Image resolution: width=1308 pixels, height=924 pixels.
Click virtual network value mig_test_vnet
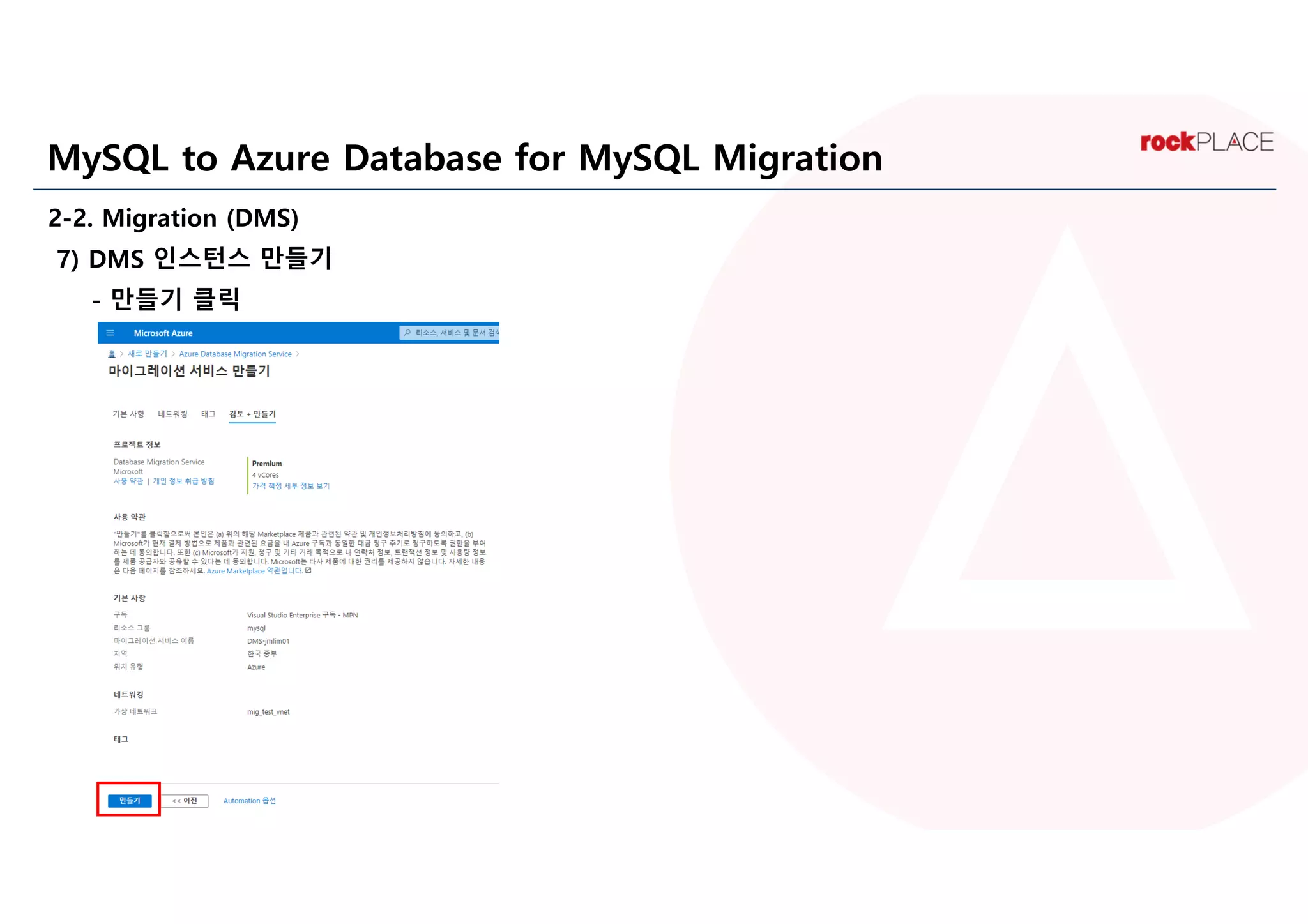point(268,712)
